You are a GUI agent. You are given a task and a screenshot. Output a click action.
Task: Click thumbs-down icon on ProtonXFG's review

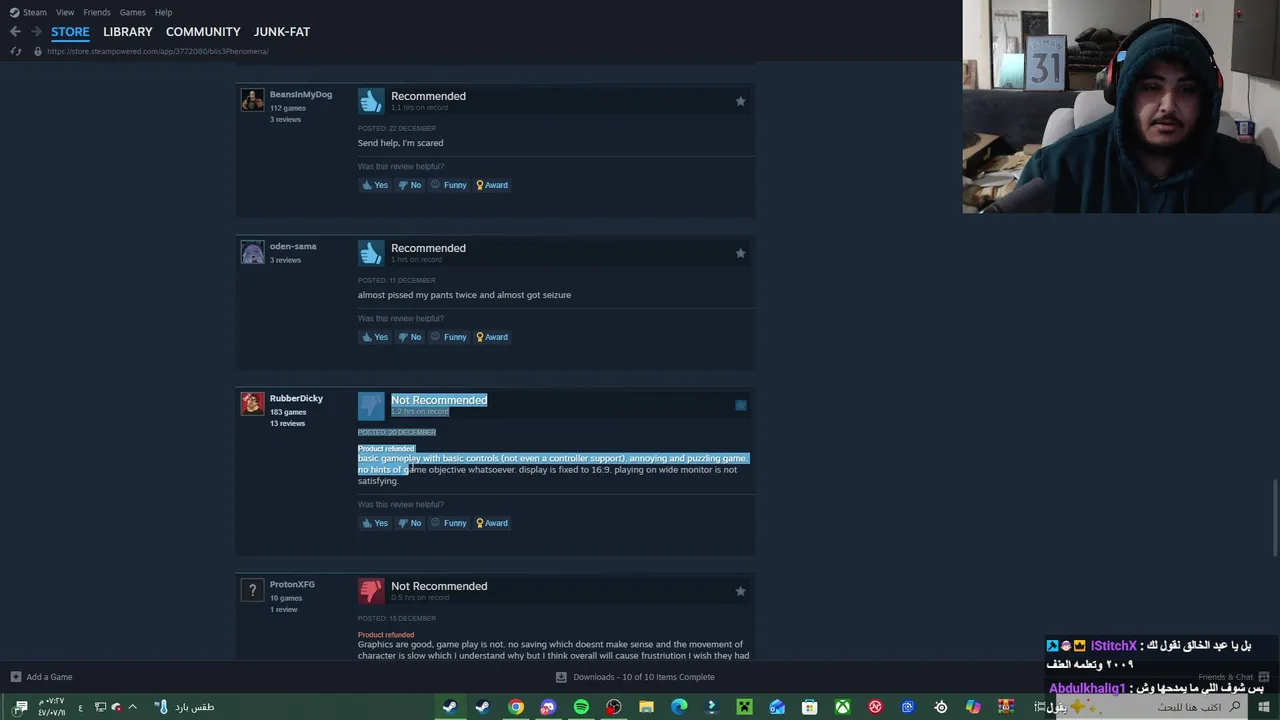pos(371,591)
